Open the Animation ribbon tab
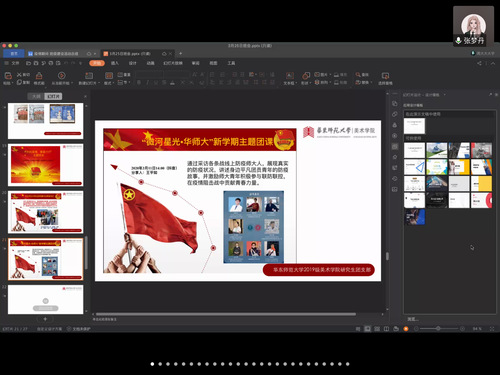The height and width of the screenshot is (375, 500). [150, 63]
